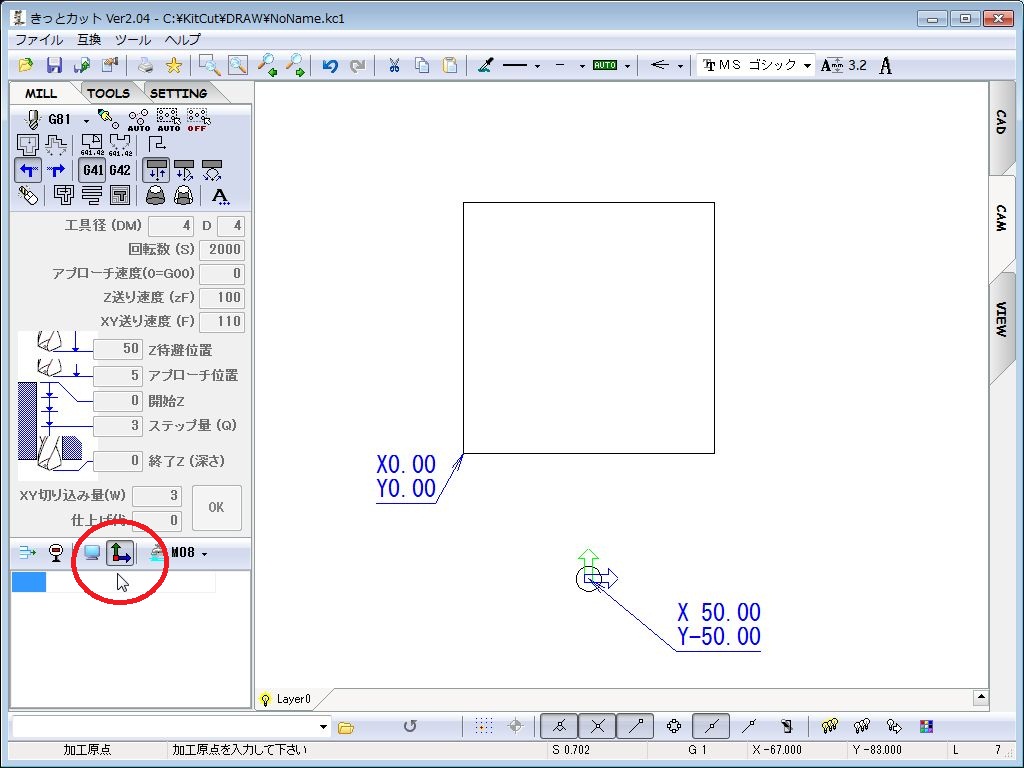
Task: Click the rotate refresh arrow in bottom bar
Action: click(409, 726)
